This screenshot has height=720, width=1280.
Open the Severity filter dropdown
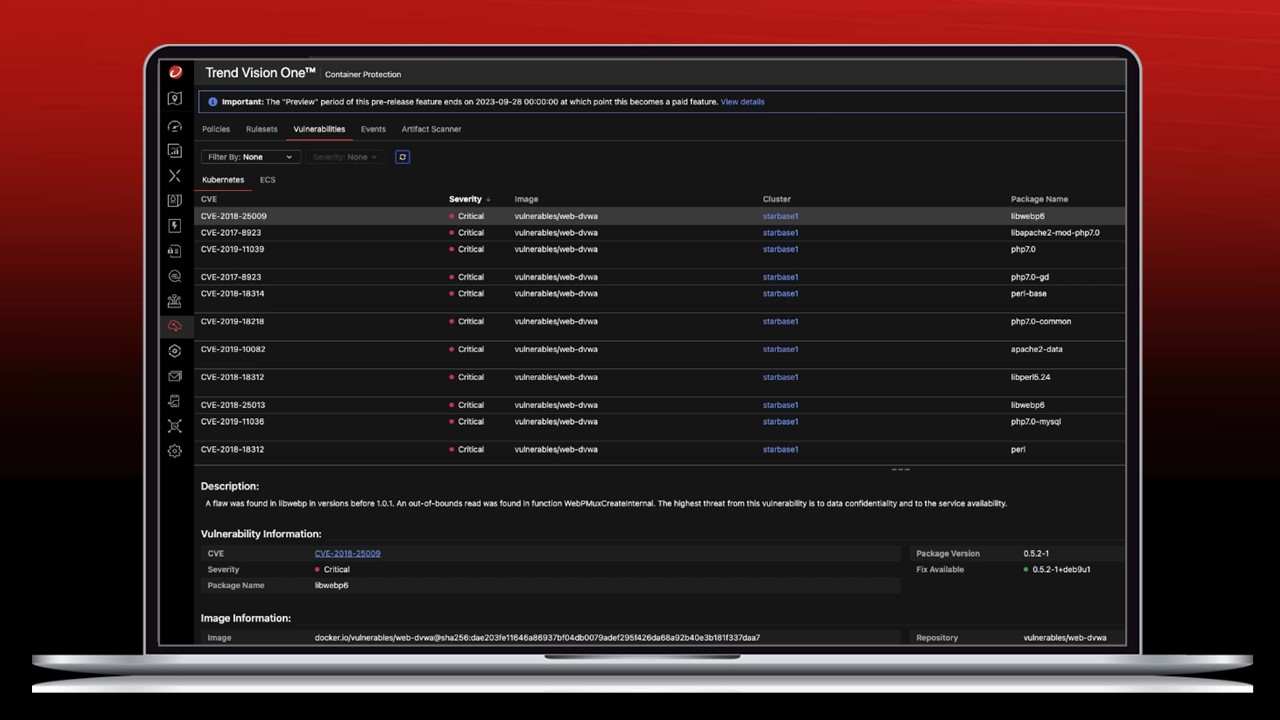(x=345, y=157)
